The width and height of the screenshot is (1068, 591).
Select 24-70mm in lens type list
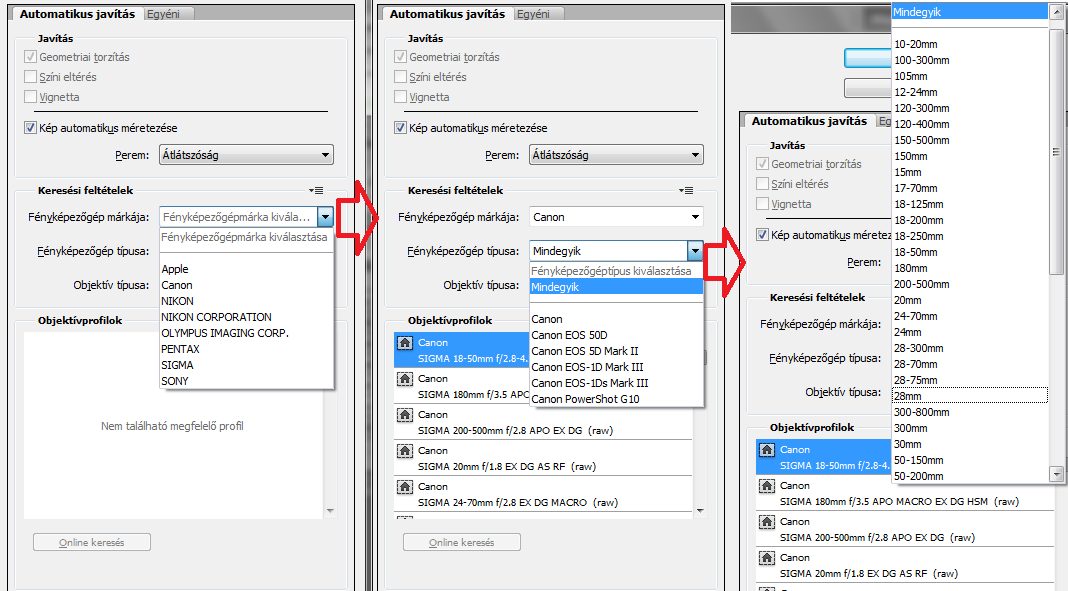click(970, 316)
